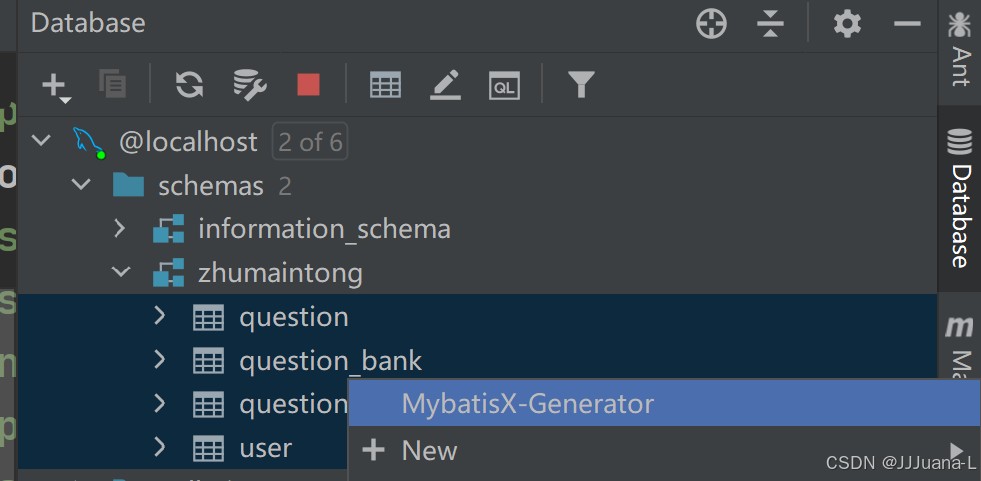Click the Filter funnel icon
Screen dimensions: 981x481
(581, 85)
